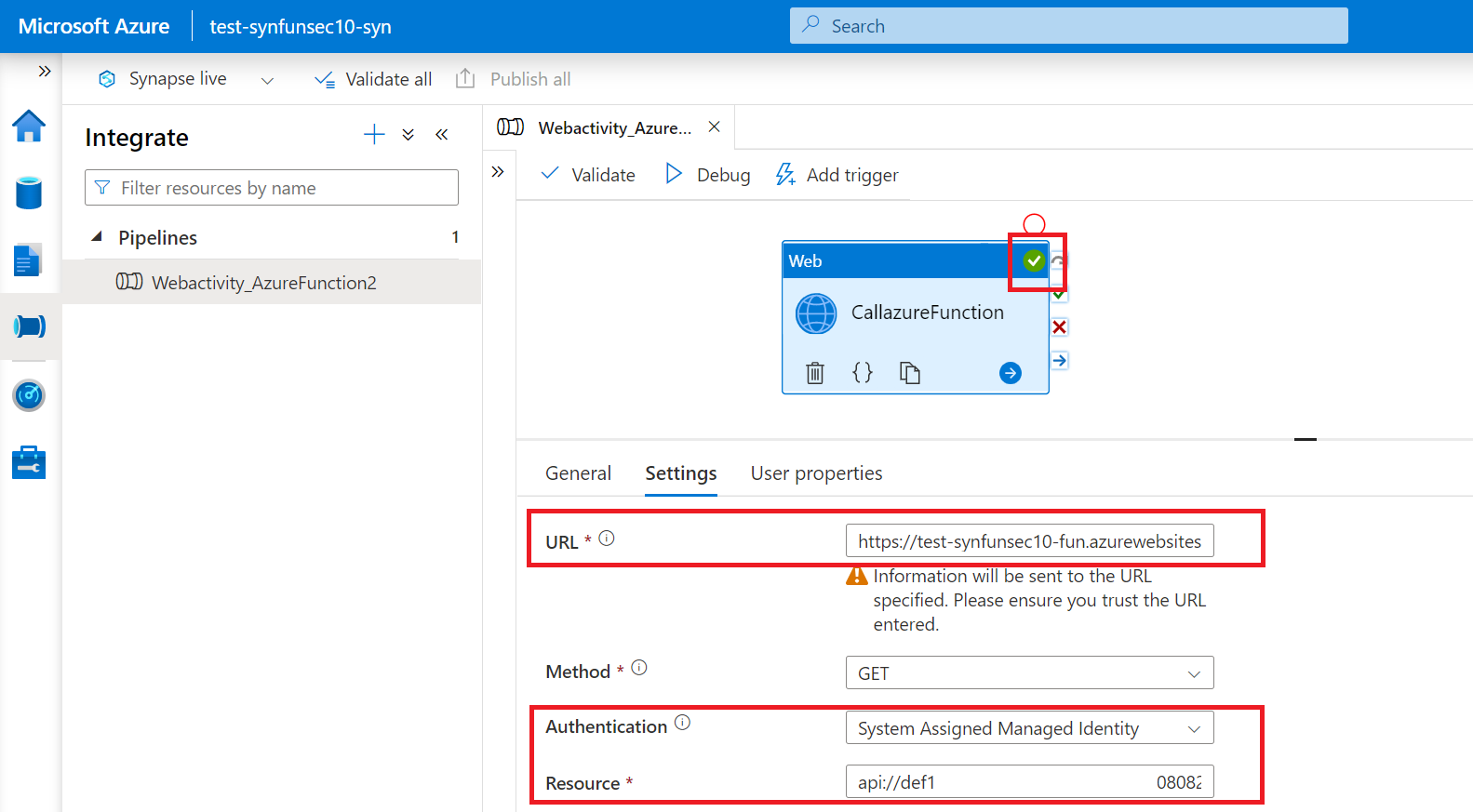Viewport: 1473px width, 812px height.
Task: Click the URL input field
Action: coord(1029,541)
